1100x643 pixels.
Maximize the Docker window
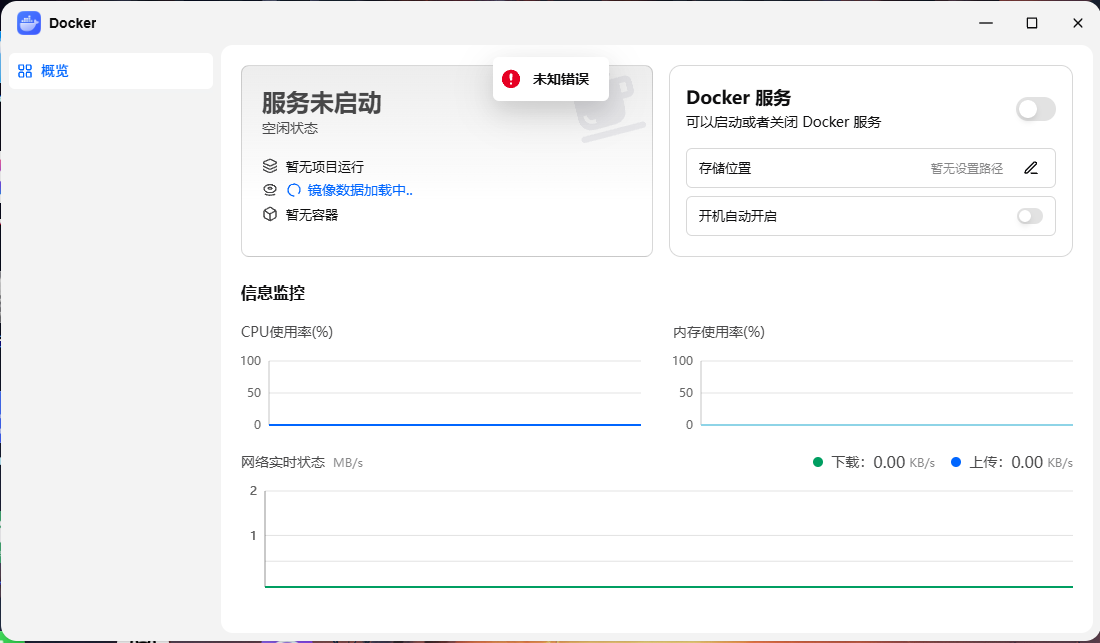pyautogui.click(x=1032, y=23)
